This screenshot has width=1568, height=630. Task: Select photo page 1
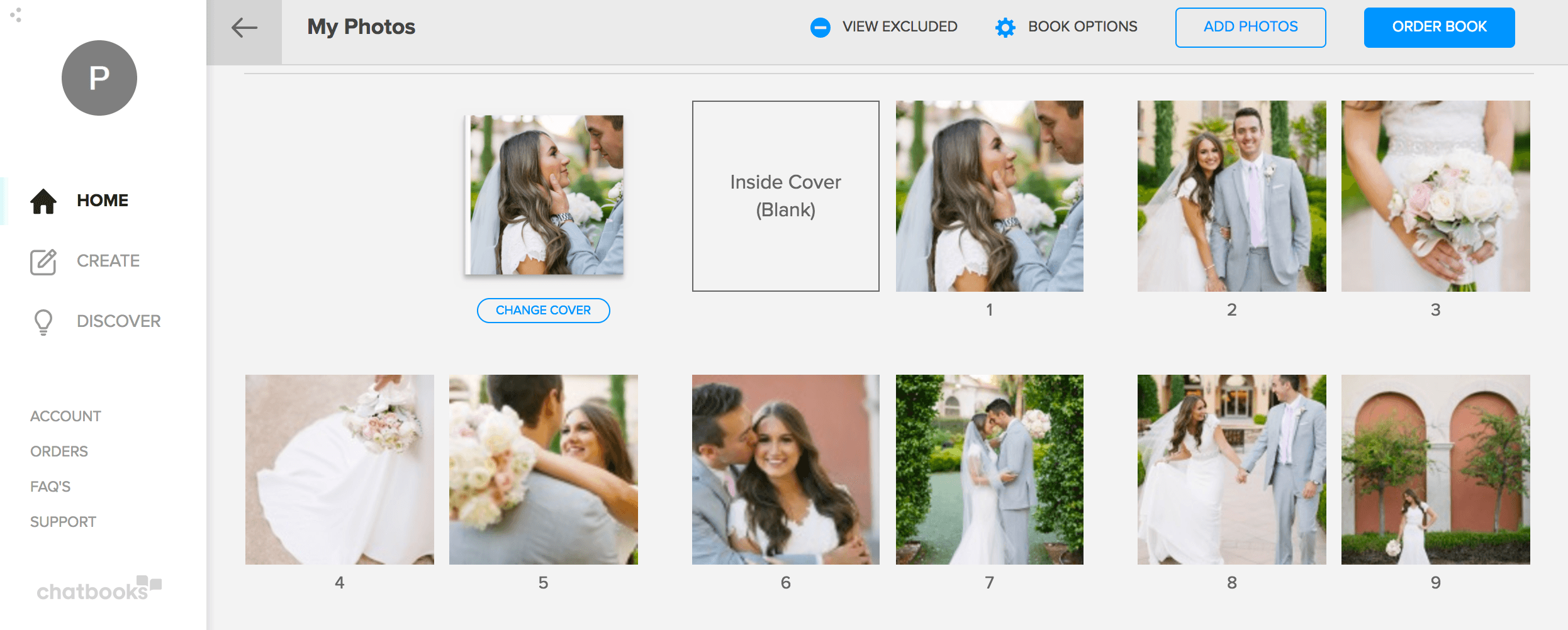pyautogui.click(x=990, y=196)
